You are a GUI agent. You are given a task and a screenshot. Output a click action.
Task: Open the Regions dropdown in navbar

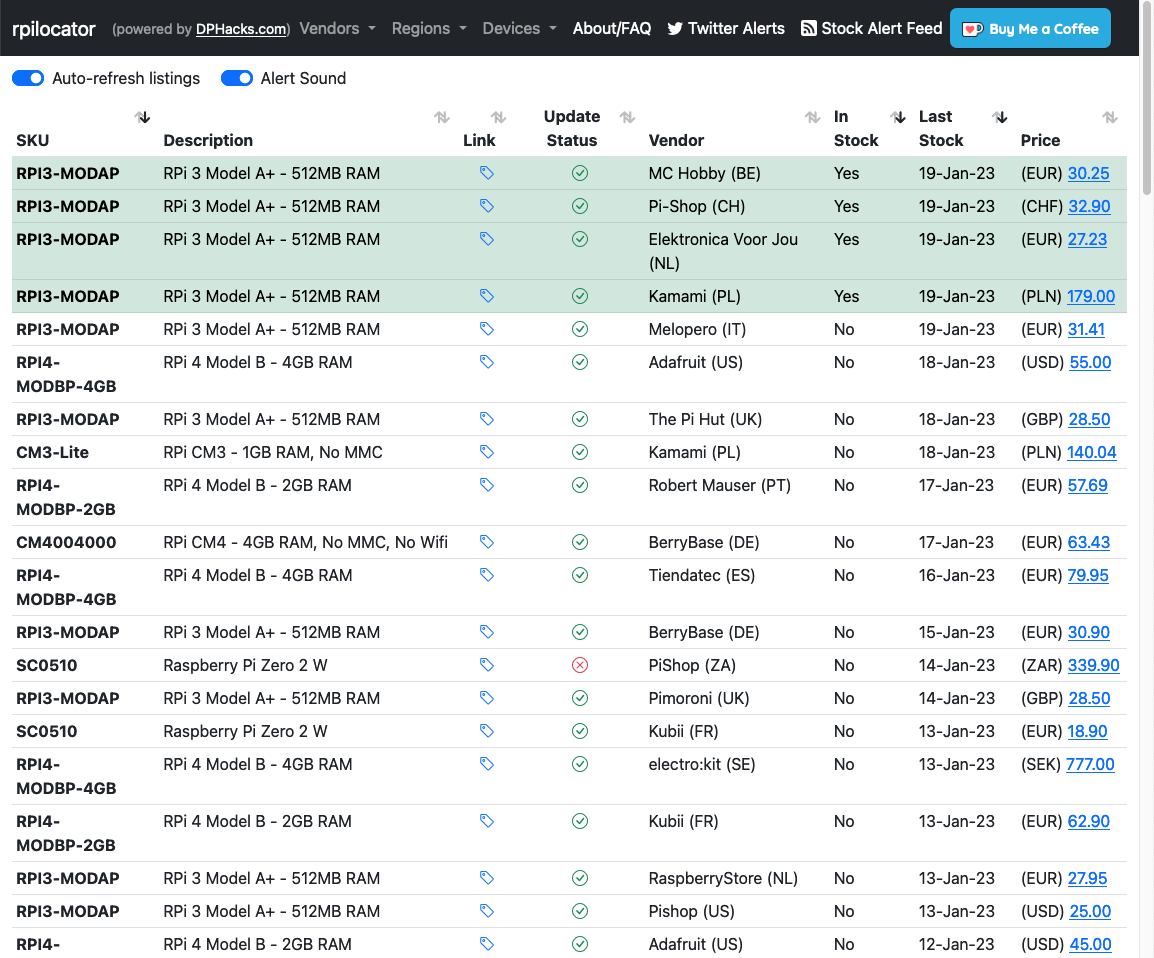[429, 28]
